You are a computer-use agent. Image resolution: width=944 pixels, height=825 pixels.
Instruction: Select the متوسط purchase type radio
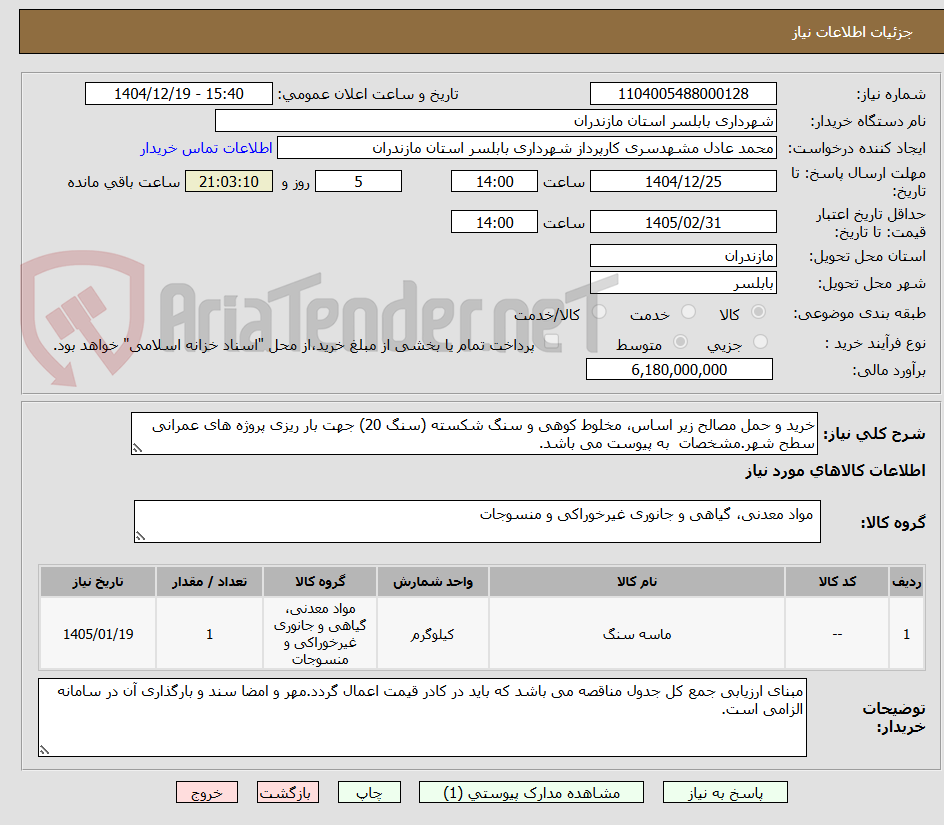pos(680,341)
